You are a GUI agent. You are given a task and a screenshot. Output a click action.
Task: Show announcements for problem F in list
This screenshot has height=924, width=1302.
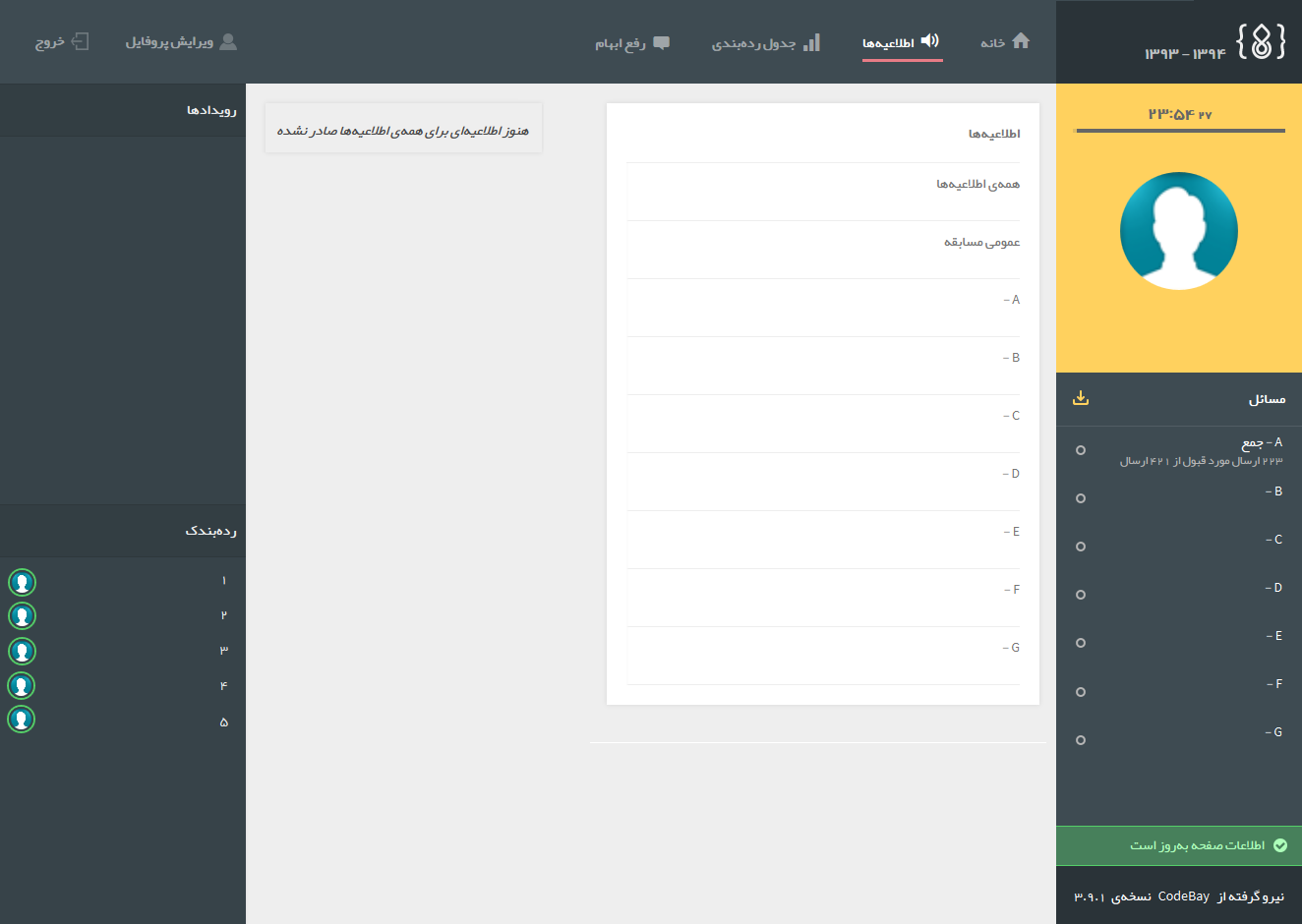tap(1011, 590)
